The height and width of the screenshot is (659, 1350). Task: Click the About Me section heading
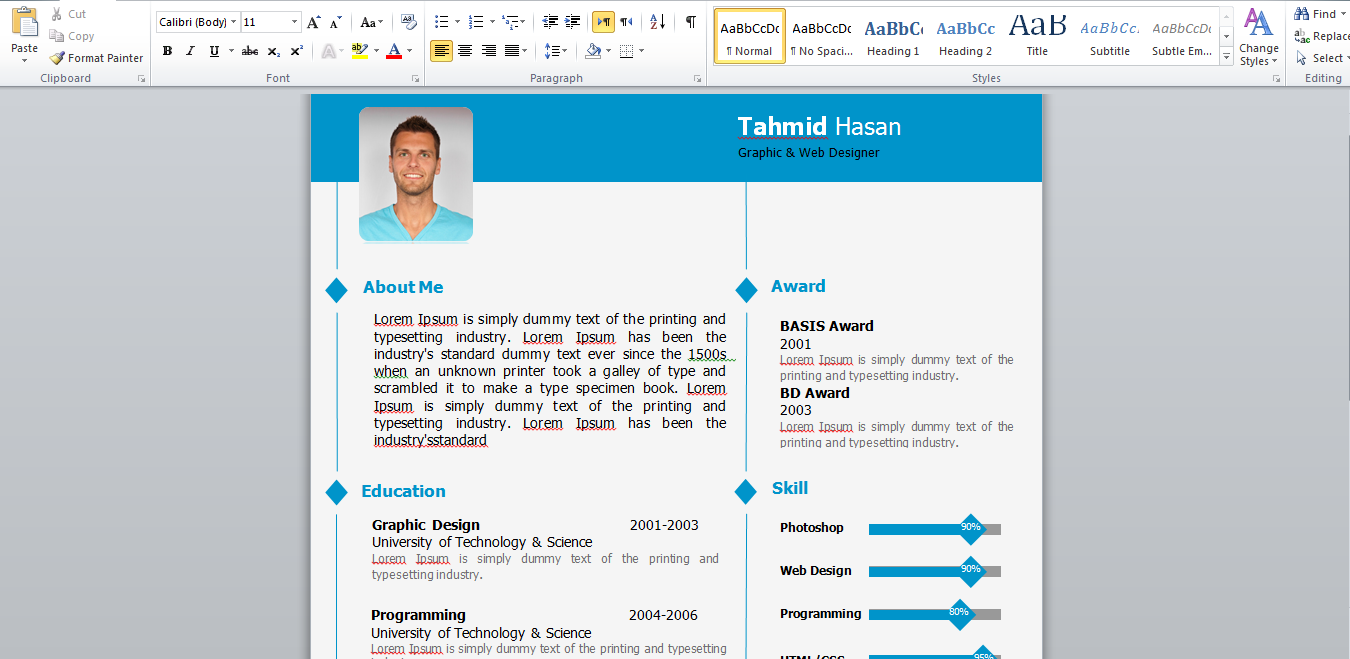[403, 287]
